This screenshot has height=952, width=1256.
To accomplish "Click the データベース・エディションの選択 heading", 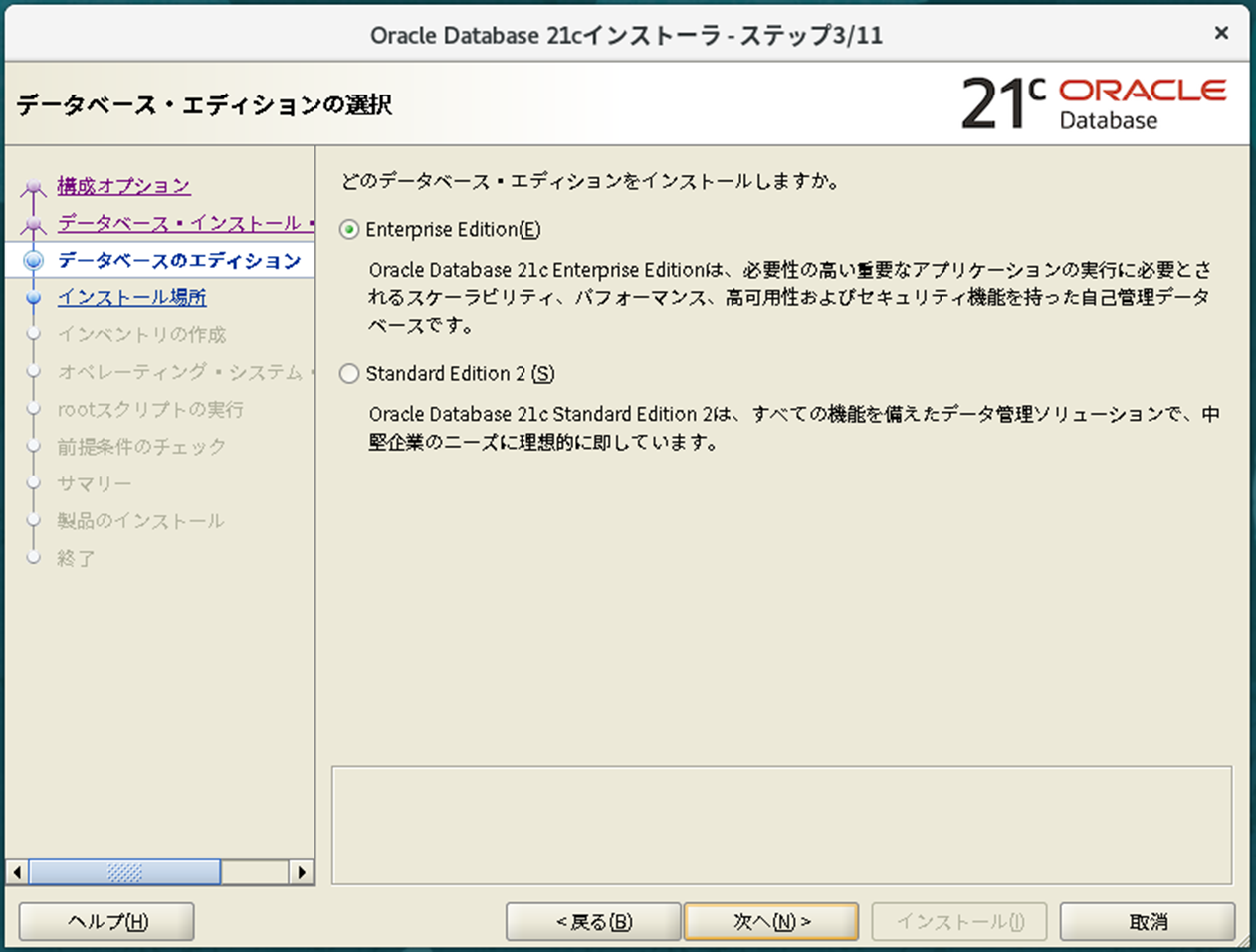I will point(204,104).
